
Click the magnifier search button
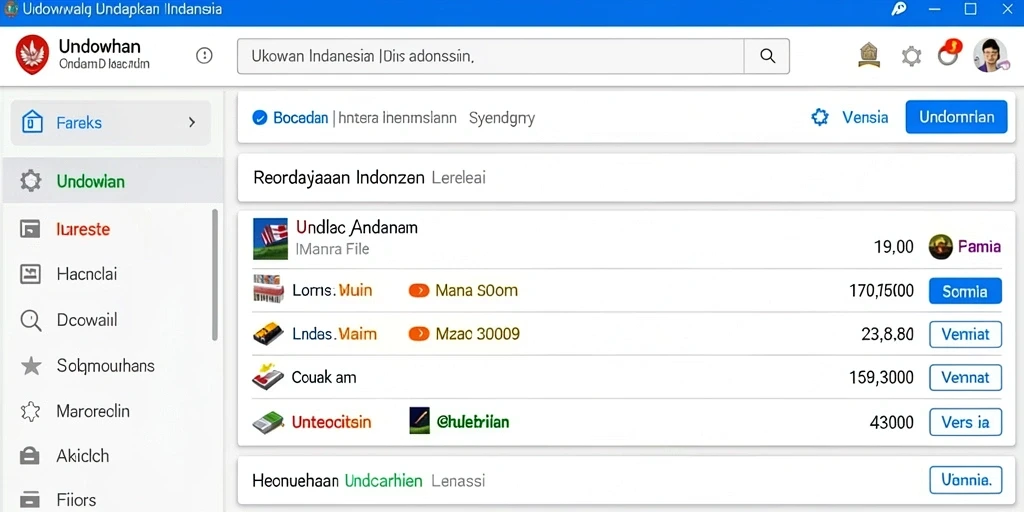tap(767, 56)
